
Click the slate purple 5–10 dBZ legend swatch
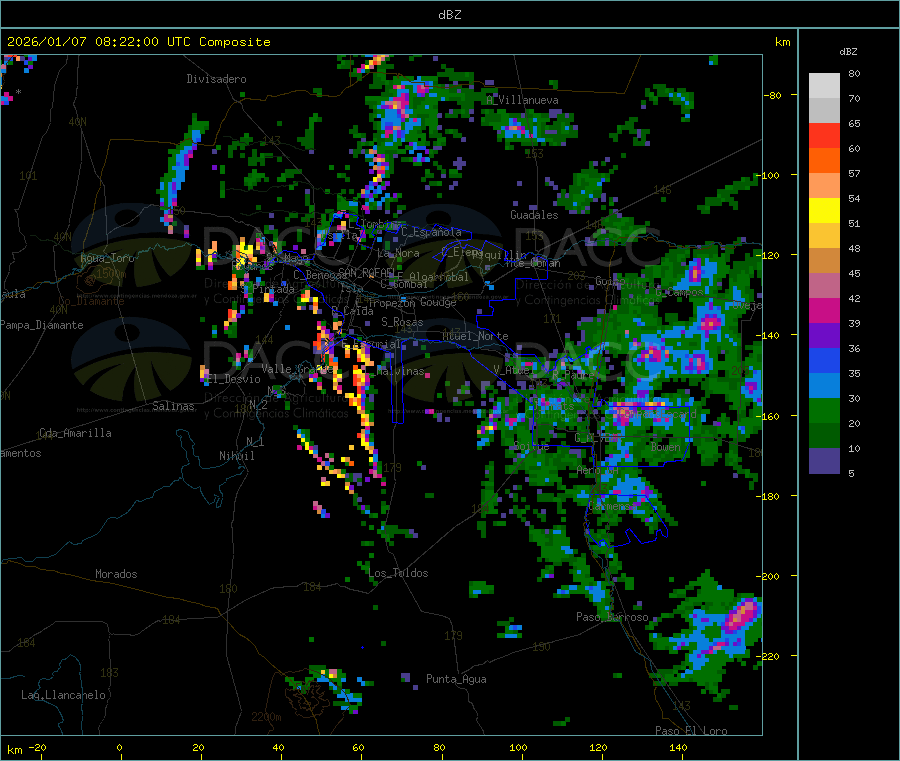coord(824,461)
